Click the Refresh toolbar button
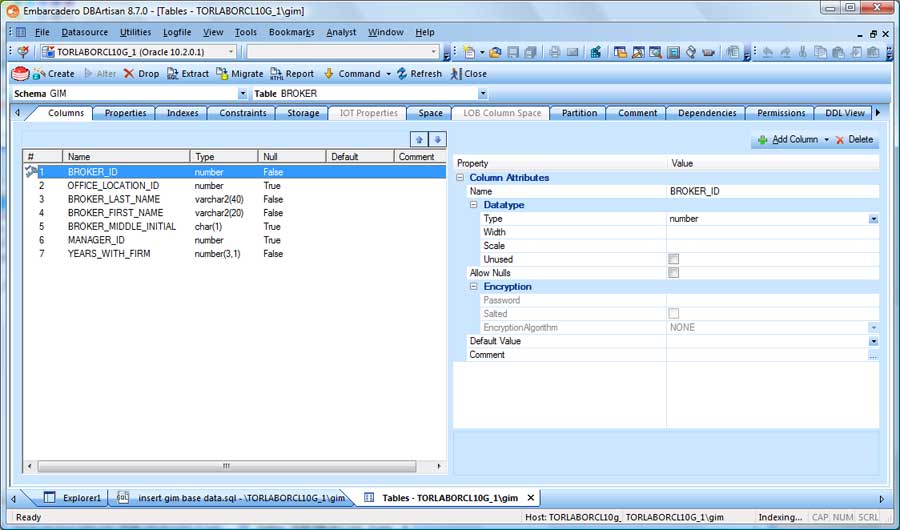The height and width of the screenshot is (530, 900). (x=419, y=73)
